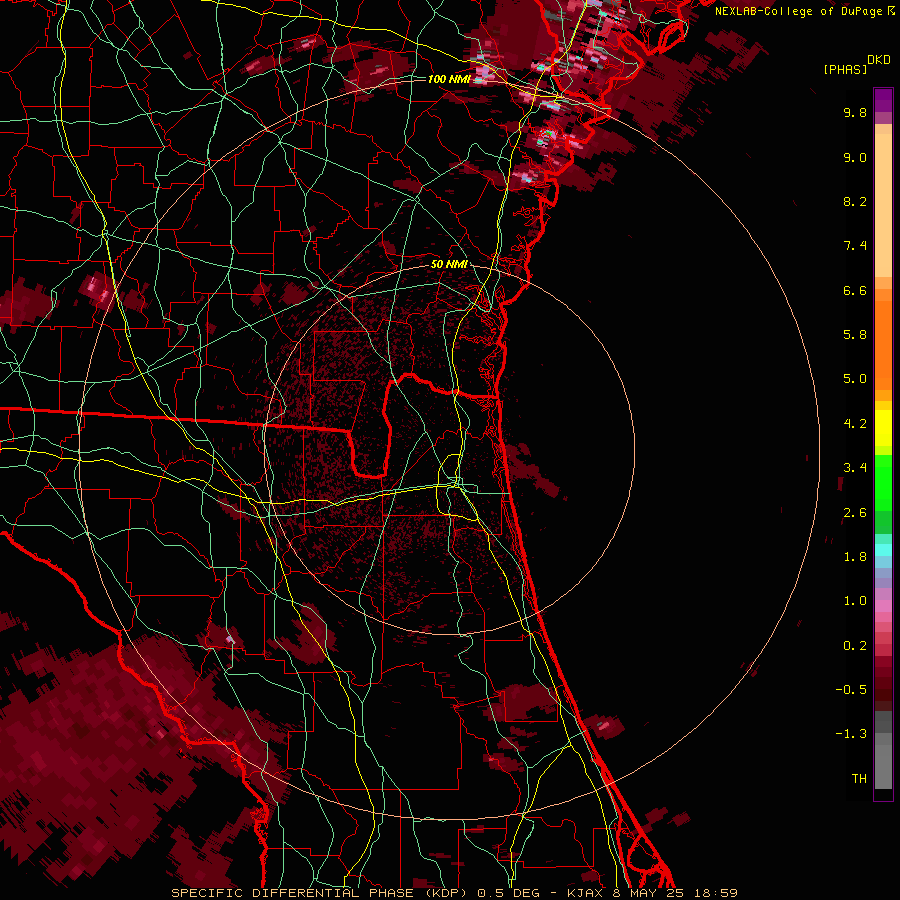Click the 4.2 scale value
900x900 pixels.
[x=855, y=424]
